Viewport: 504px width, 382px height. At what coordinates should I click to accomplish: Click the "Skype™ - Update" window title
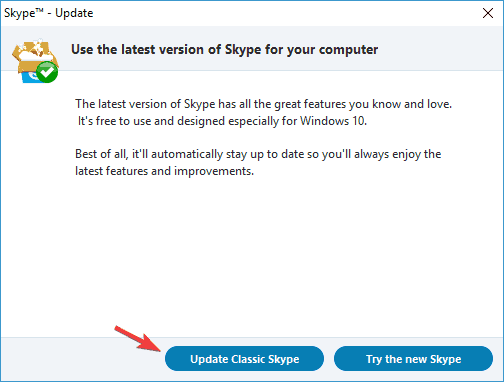(x=49, y=13)
